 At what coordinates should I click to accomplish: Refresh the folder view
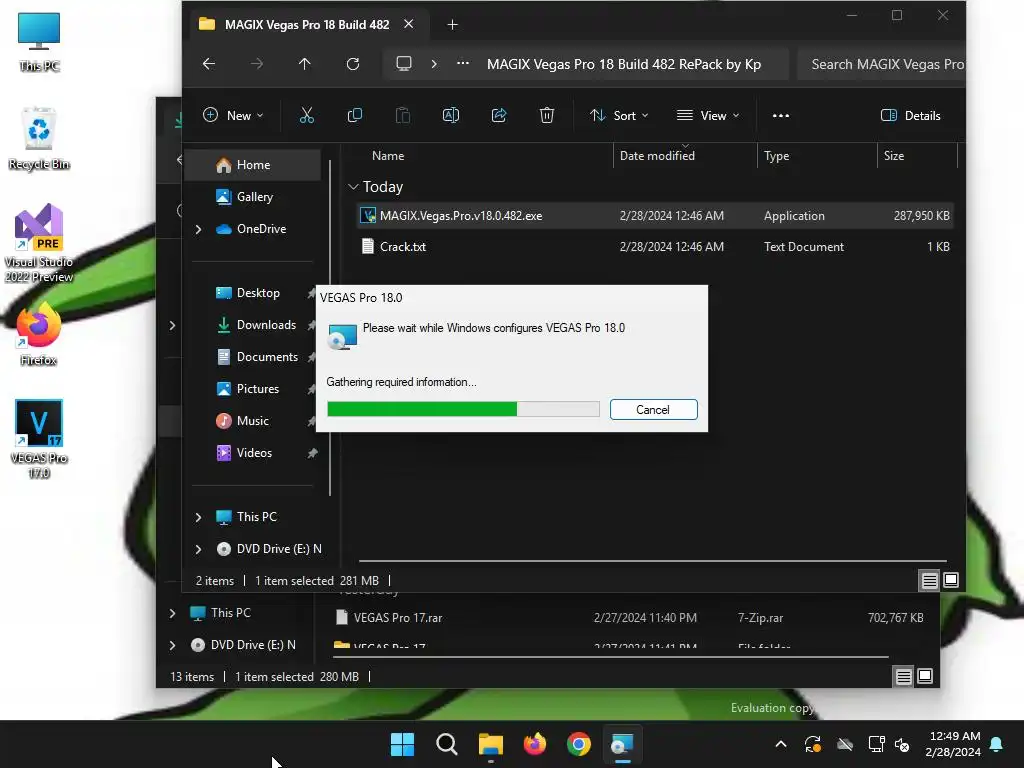click(353, 64)
